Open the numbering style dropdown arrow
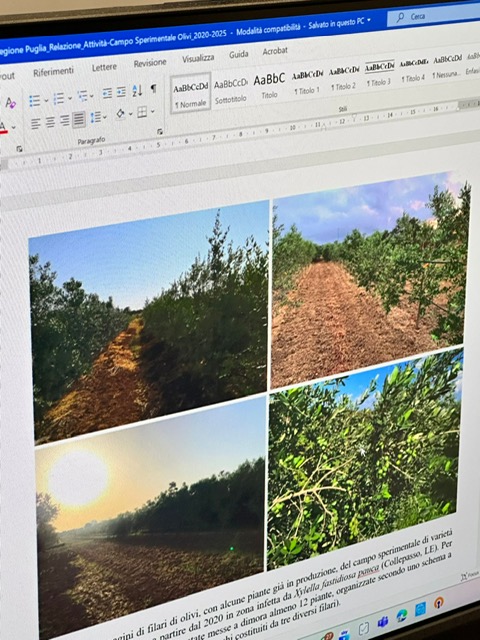The width and height of the screenshot is (480, 640). pos(70,98)
